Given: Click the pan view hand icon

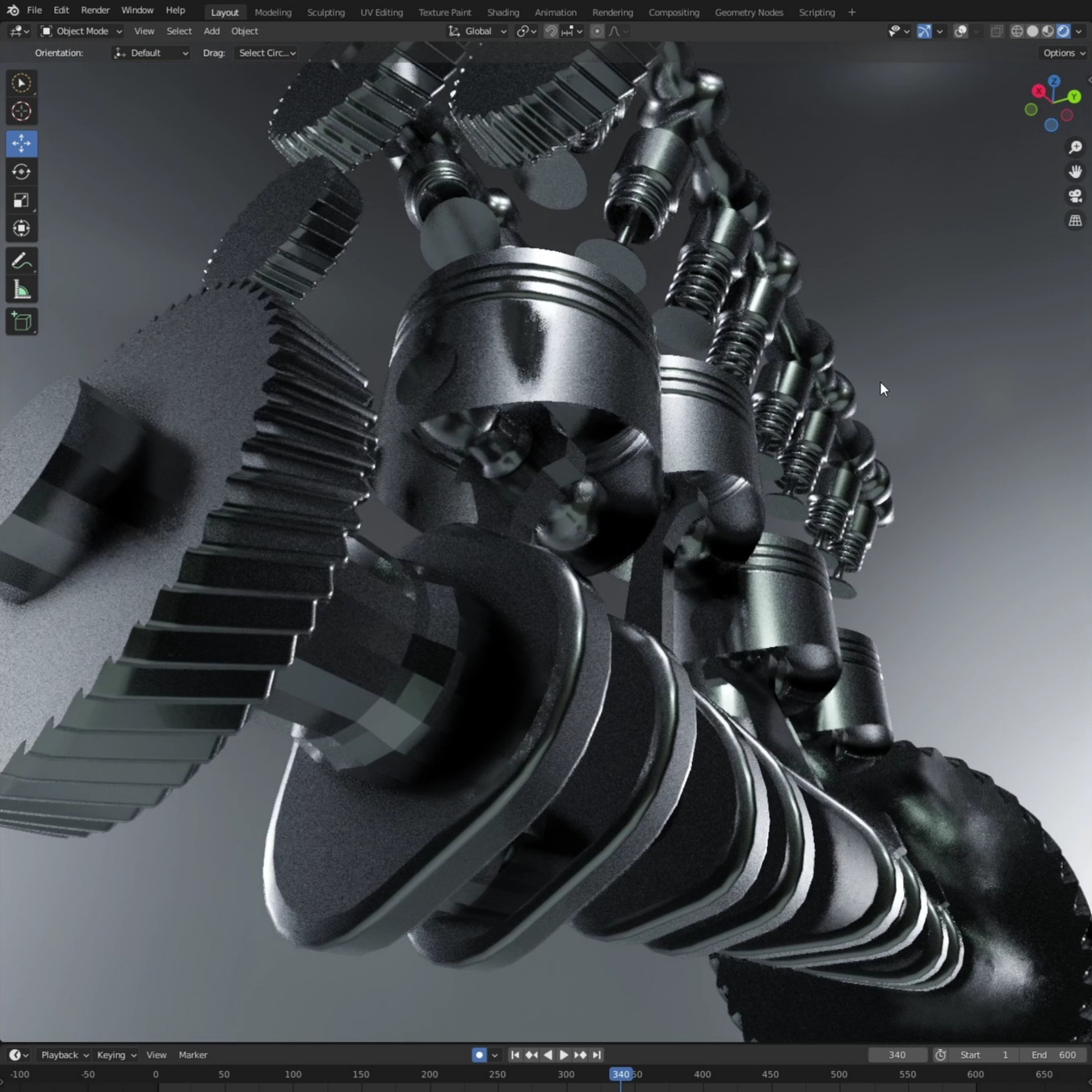Looking at the screenshot, I should 1075,172.
